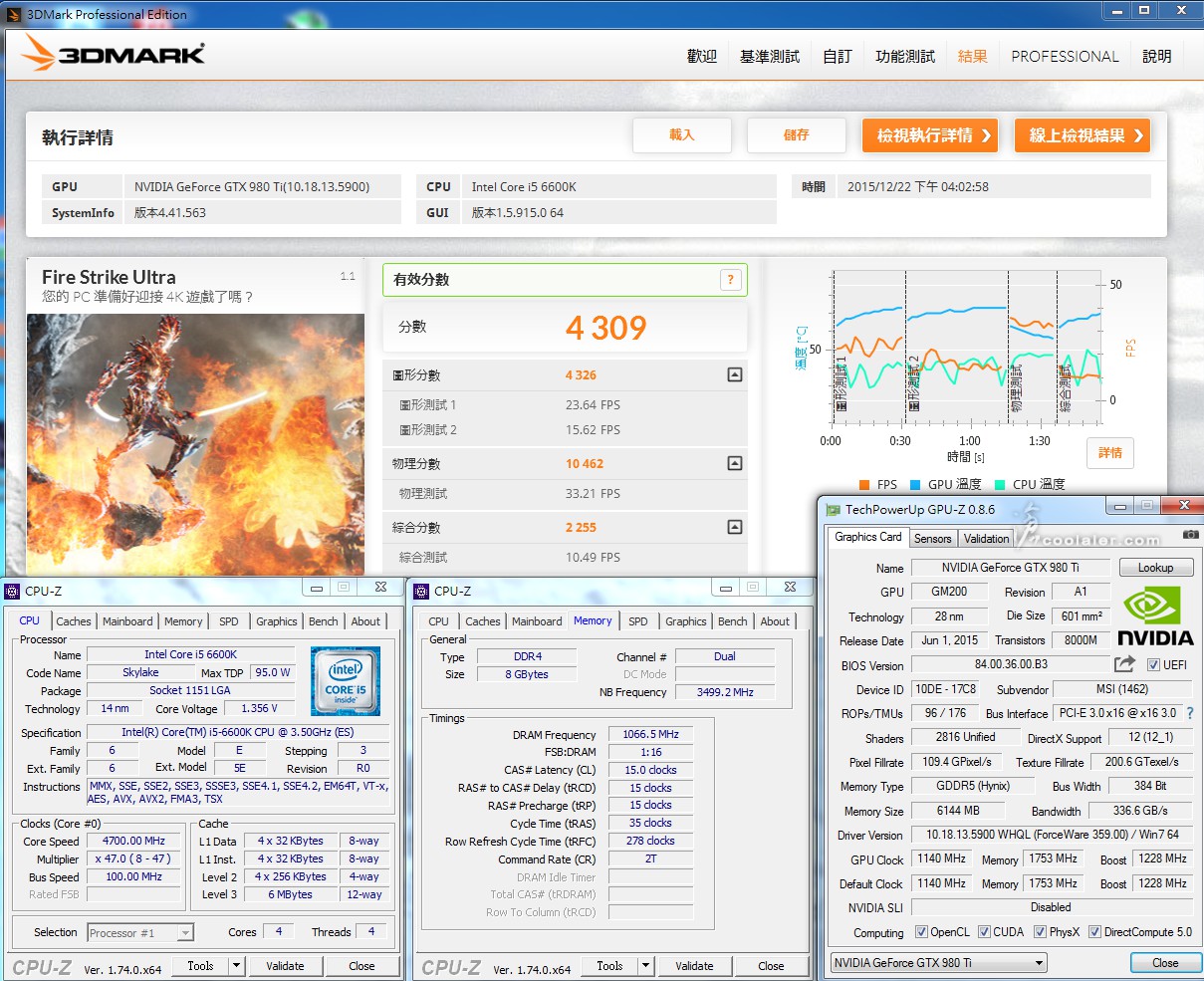Open Caches tab in left CPU-Z window
The height and width of the screenshot is (981, 1204).
(x=74, y=621)
